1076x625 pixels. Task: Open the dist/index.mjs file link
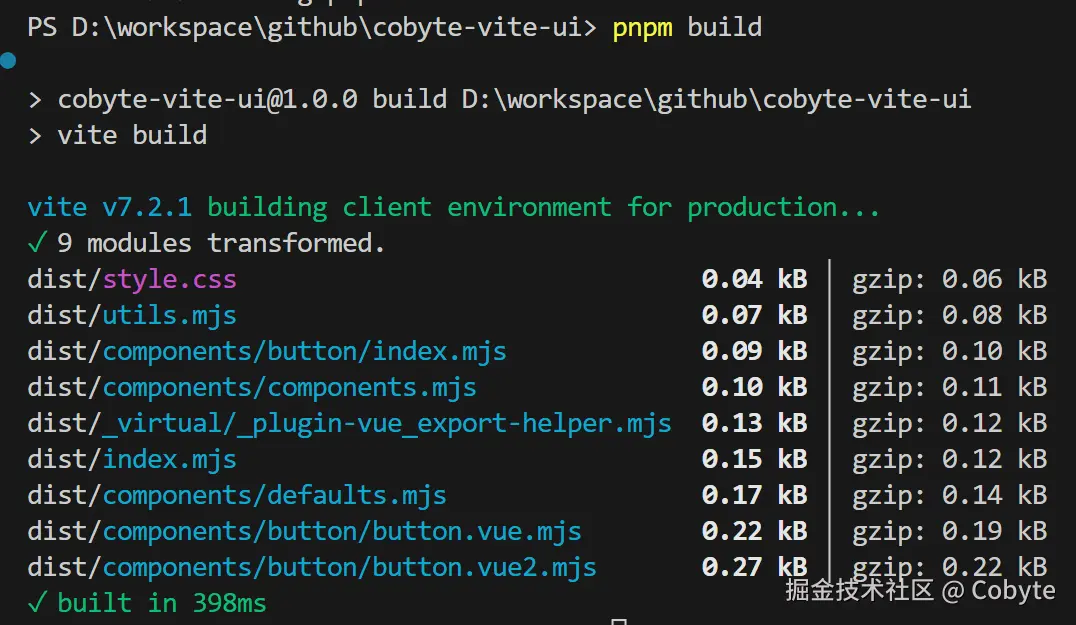click(x=169, y=459)
